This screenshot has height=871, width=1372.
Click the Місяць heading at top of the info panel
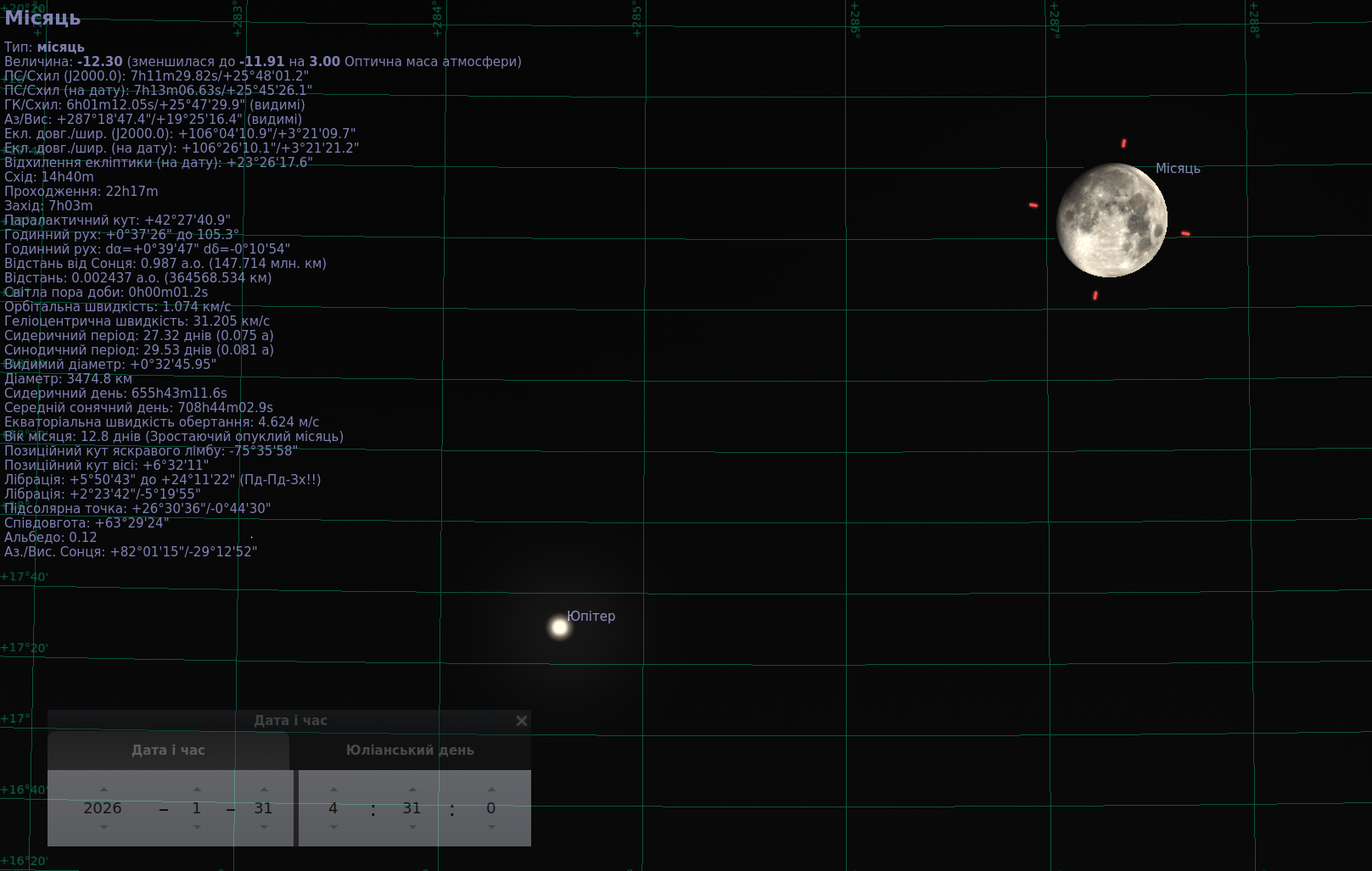pos(42,18)
